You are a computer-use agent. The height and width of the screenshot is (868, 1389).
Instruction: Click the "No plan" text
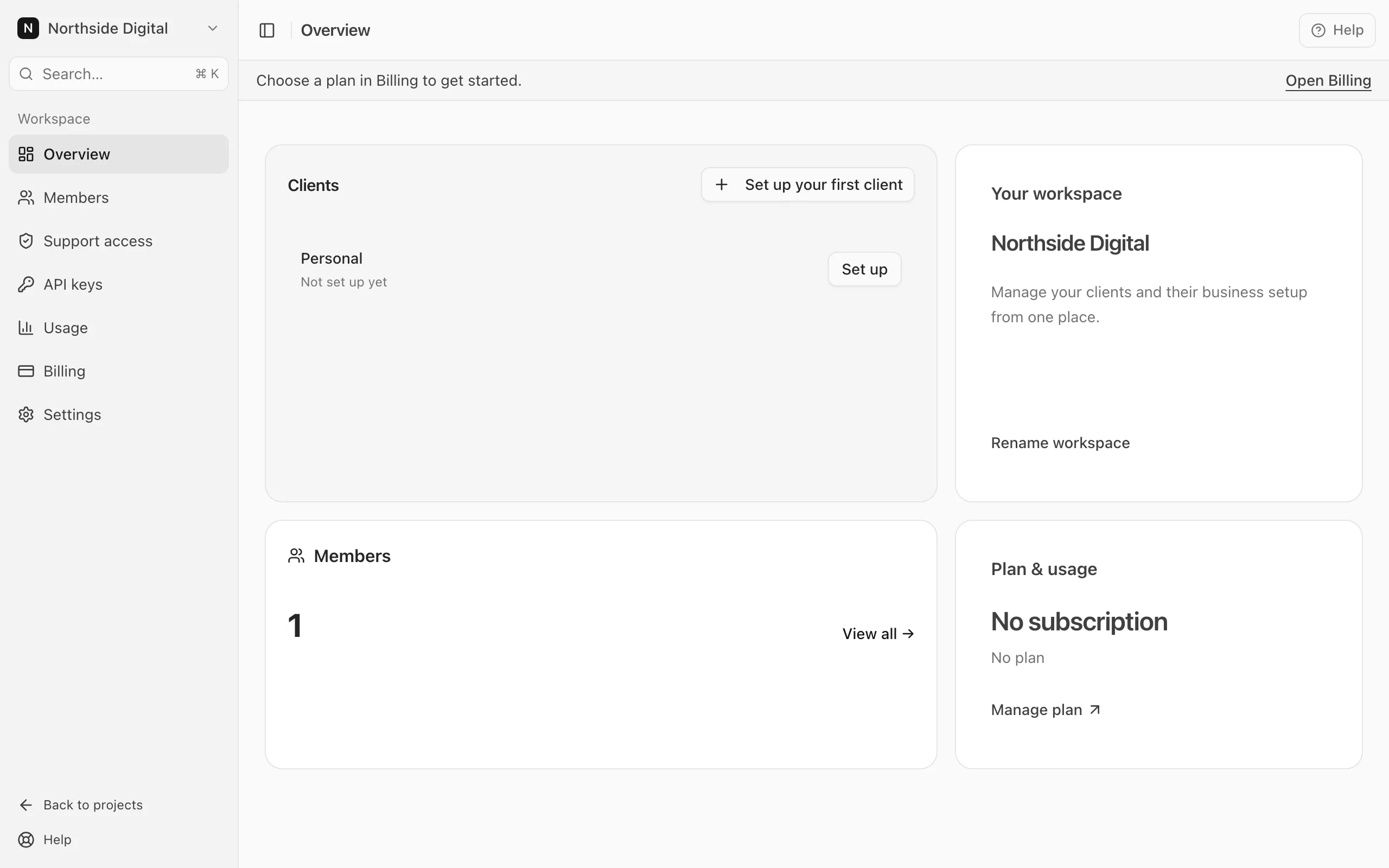[x=1018, y=658]
